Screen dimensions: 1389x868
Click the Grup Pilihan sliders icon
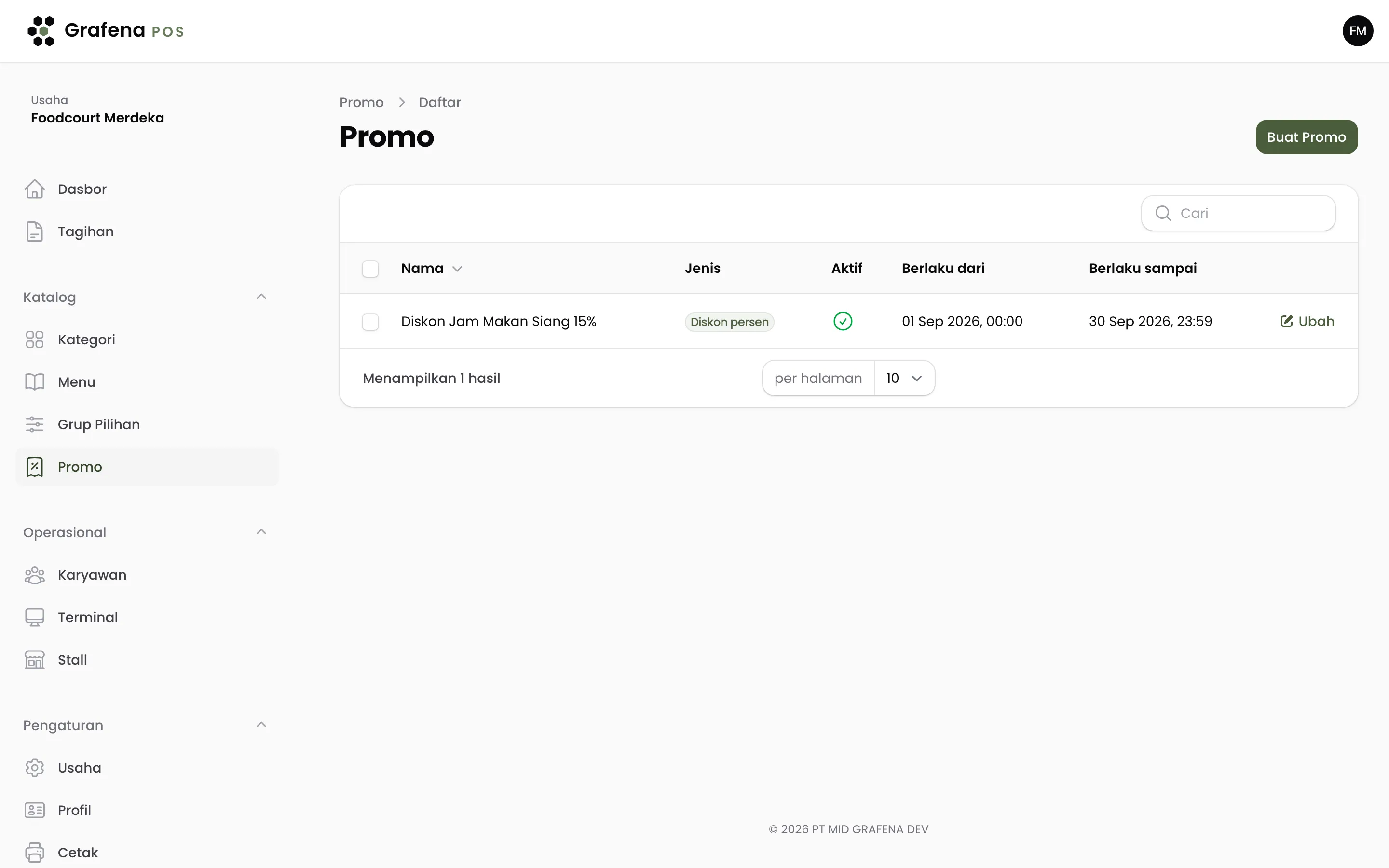click(34, 424)
